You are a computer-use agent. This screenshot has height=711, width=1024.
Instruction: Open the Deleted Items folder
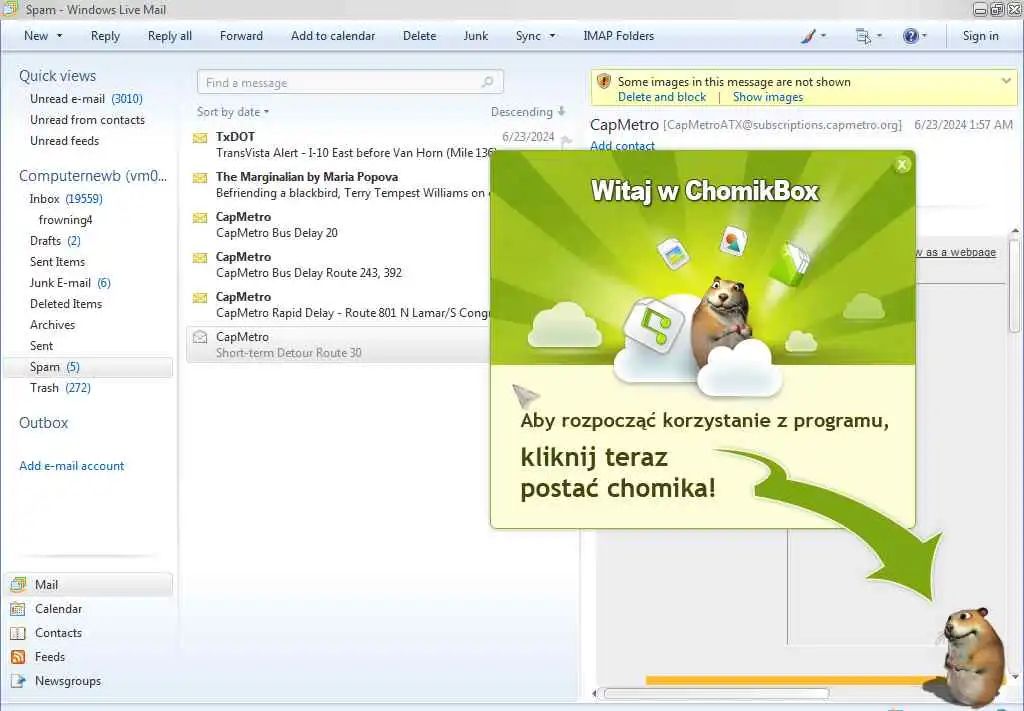point(66,304)
